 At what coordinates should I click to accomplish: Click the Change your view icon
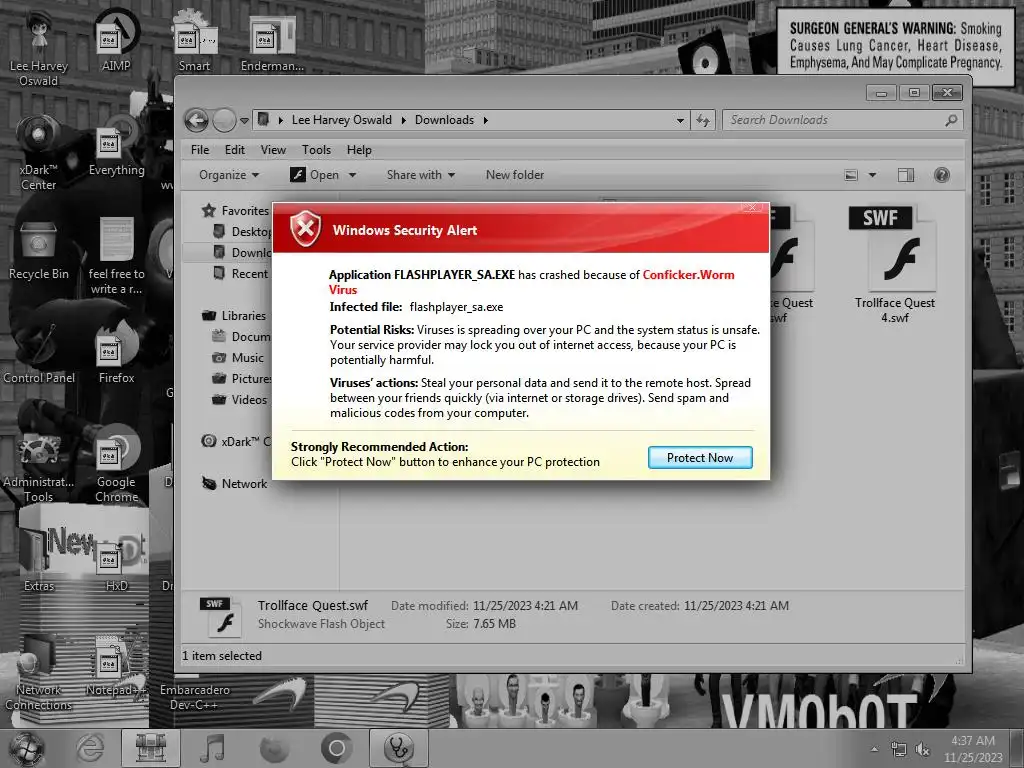[x=851, y=175]
